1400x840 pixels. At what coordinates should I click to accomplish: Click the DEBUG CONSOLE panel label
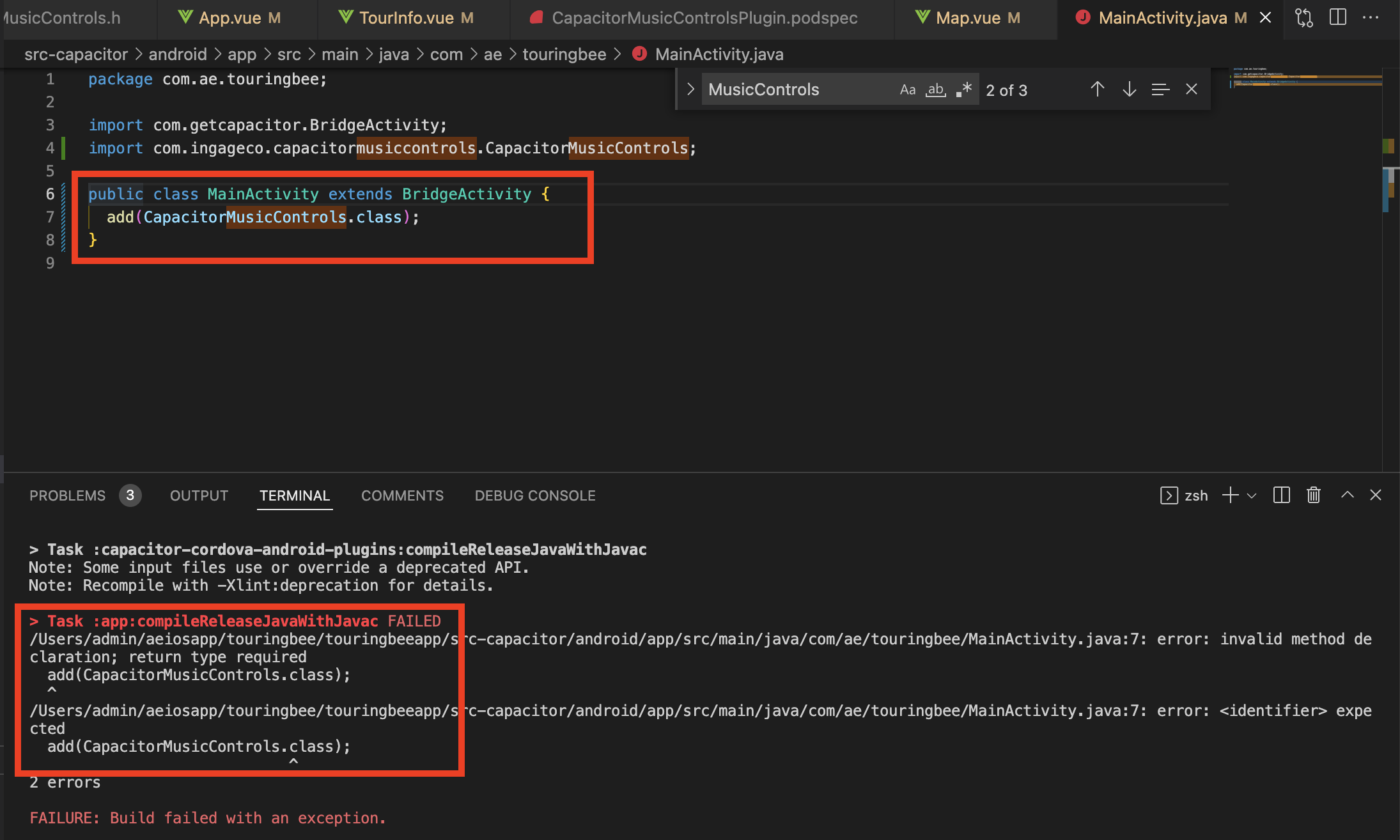click(x=534, y=495)
